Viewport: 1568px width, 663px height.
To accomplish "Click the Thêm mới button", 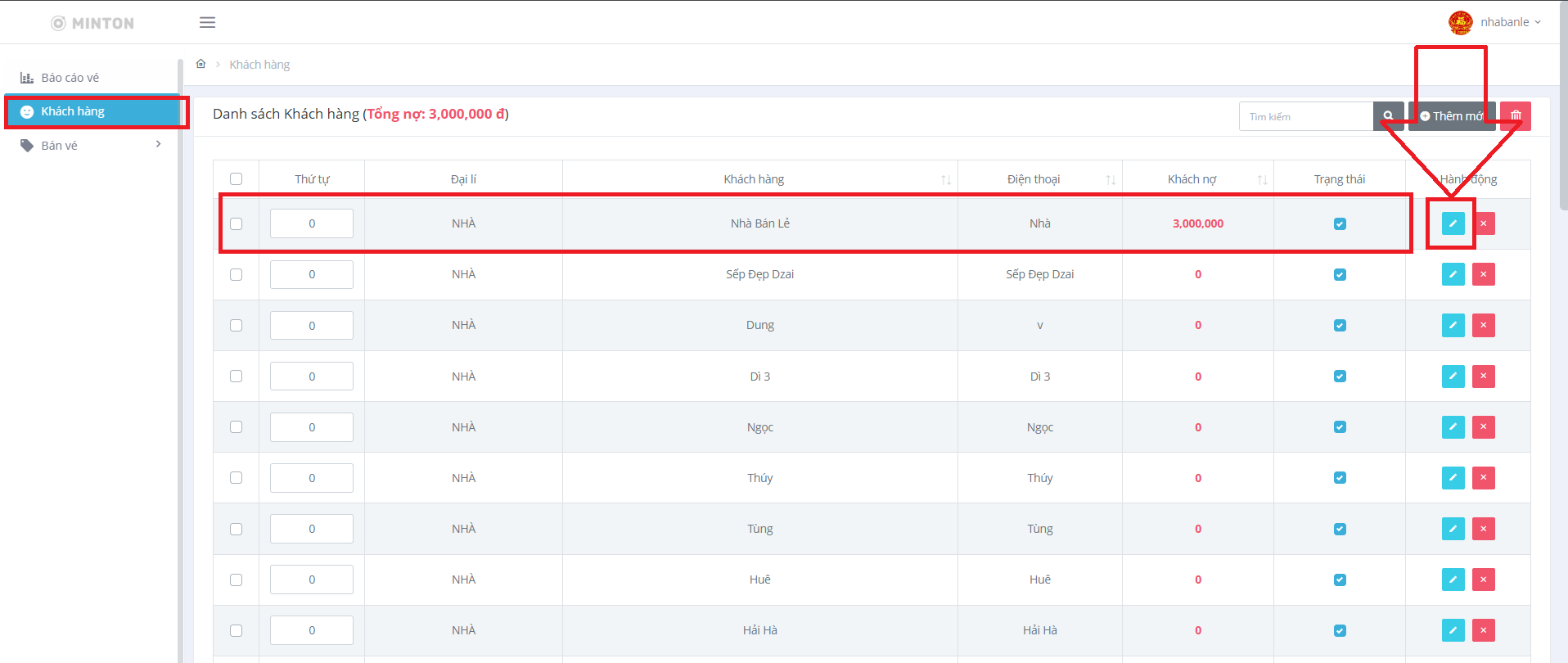I will pos(1452,116).
